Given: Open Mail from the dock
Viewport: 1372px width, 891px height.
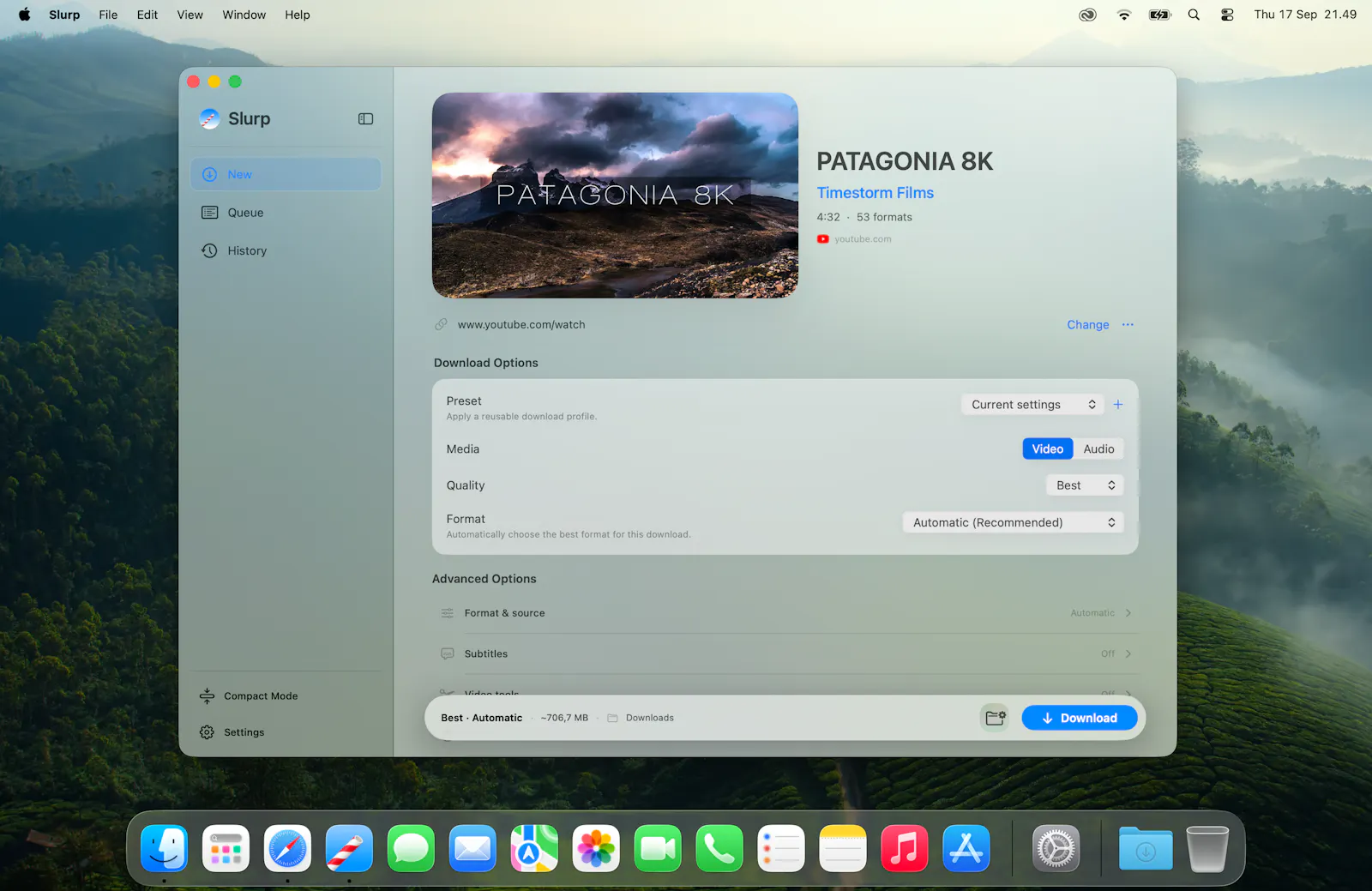Looking at the screenshot, I should pos(472,849).
